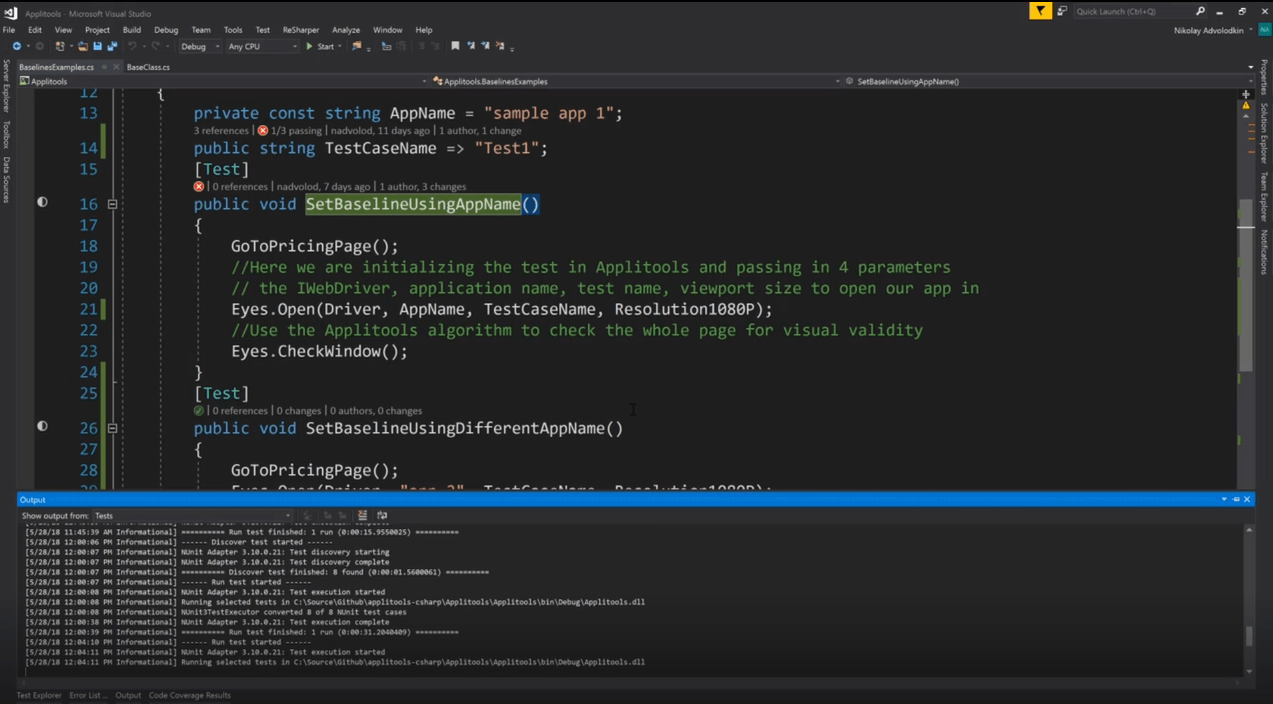
Task: Click the failed test icon above SetBaselineUsingAppName
Action: click(x=199, y=187)
